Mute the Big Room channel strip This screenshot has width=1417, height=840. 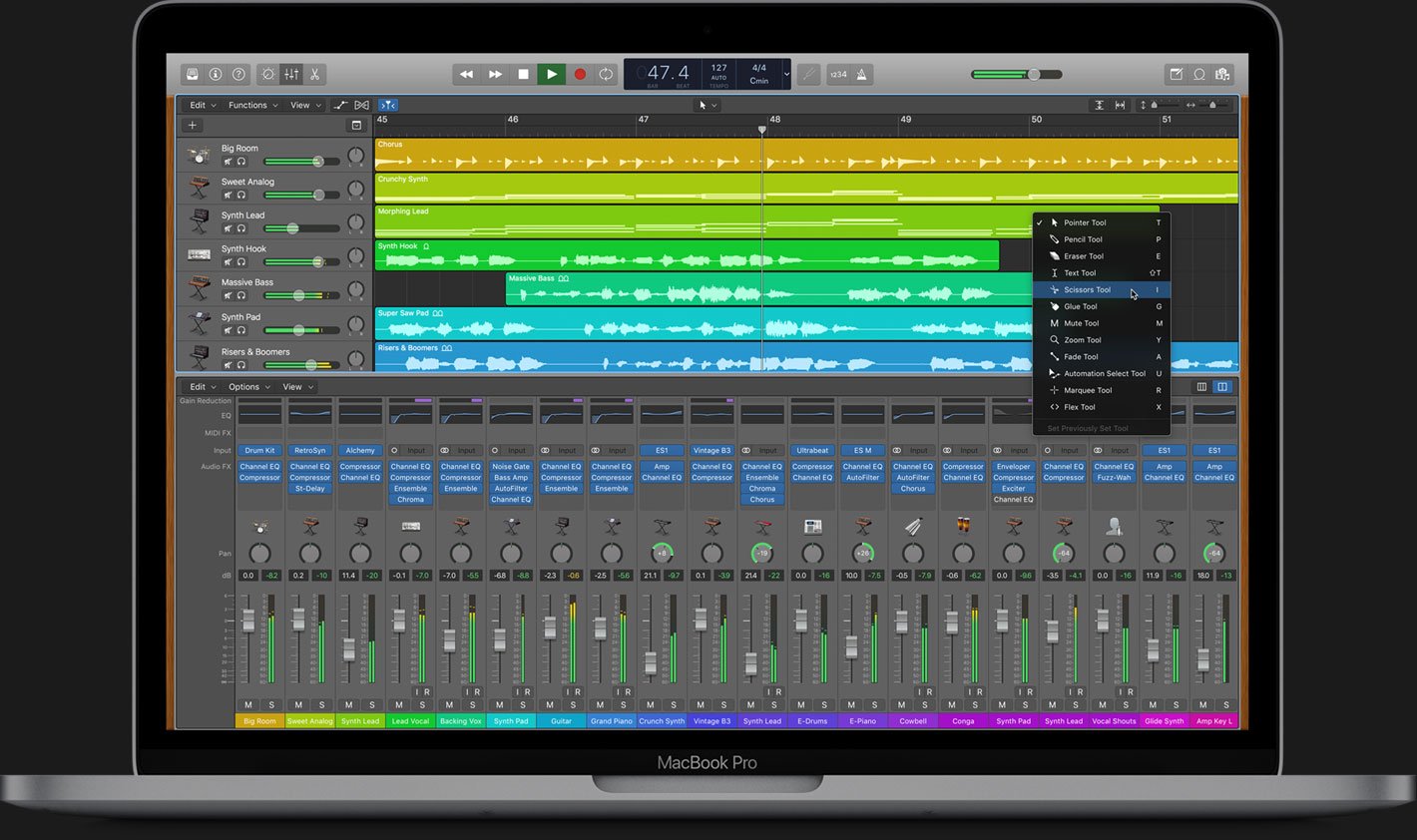(248, 704)
